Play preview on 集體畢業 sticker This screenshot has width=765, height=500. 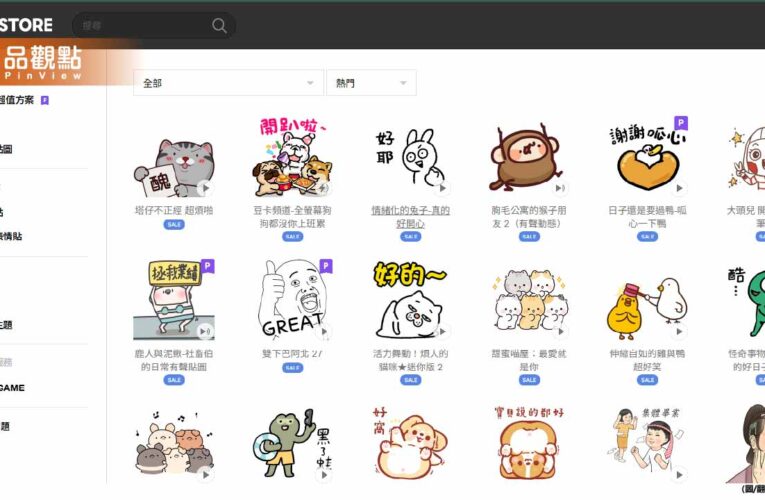679,474
